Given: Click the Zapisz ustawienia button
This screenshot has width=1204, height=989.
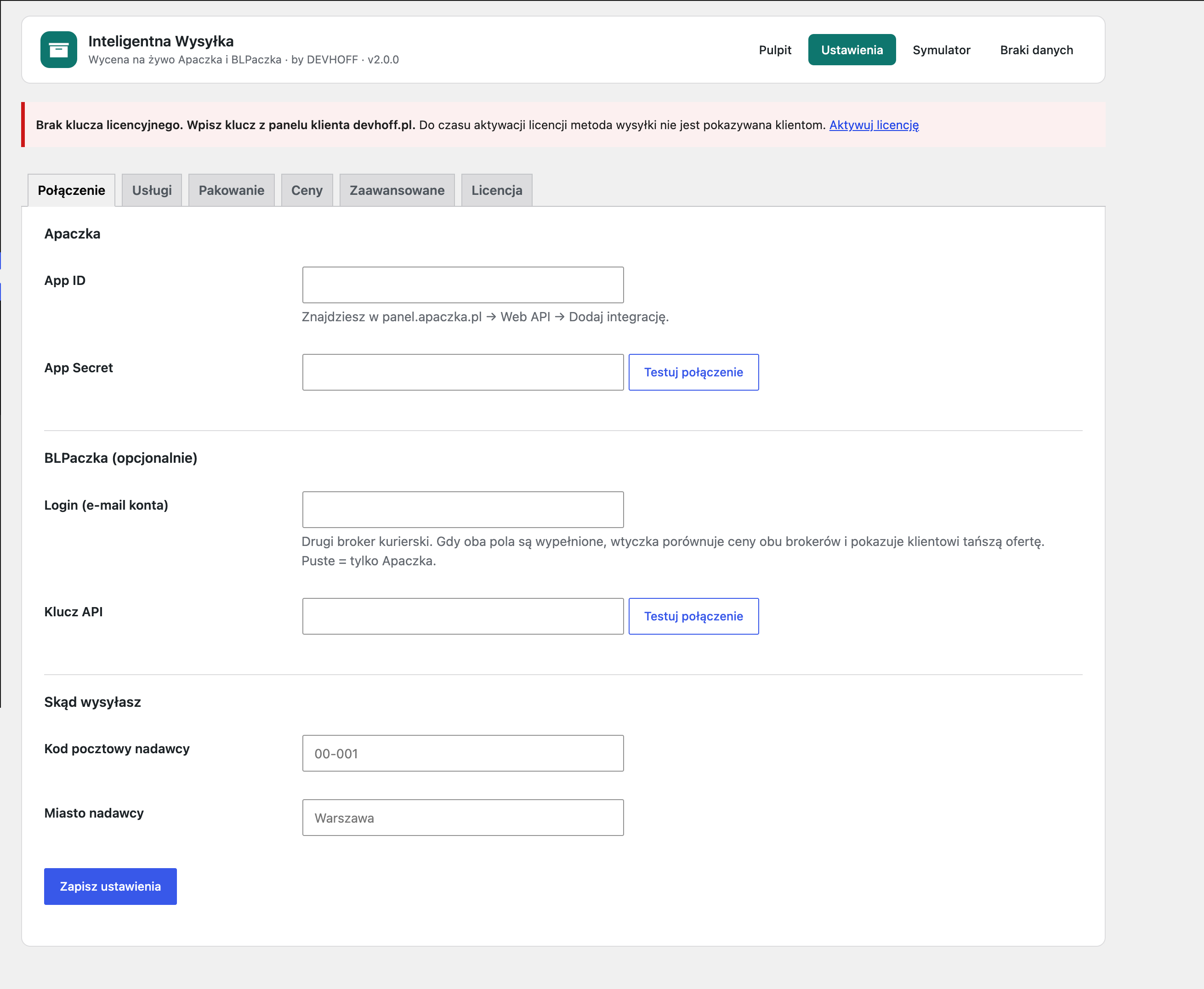Looking at the screenshot, I should click(x=110, y=887).
